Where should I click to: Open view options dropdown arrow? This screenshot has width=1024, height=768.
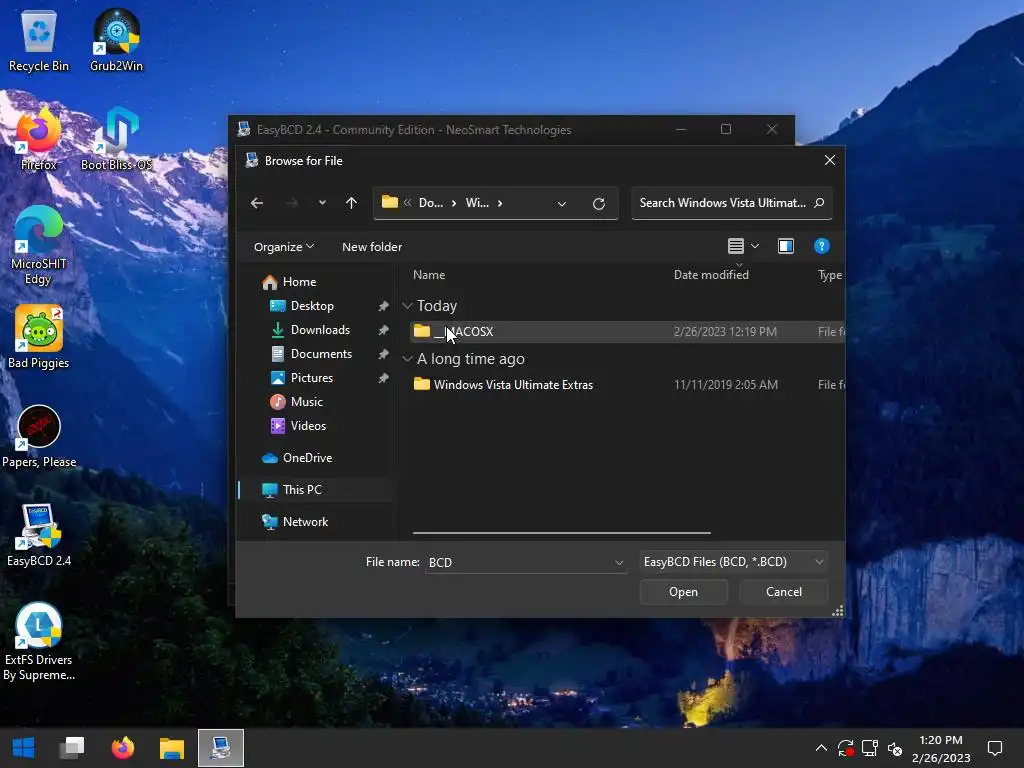tap(755, 246)
